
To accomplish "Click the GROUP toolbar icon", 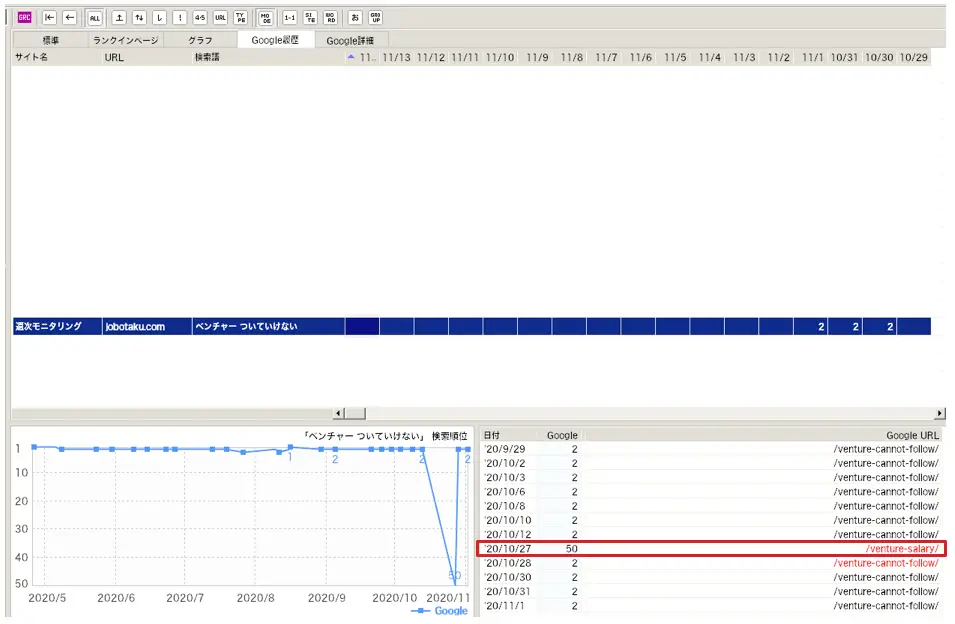I will pyautogui.click(x=375, y=17).
